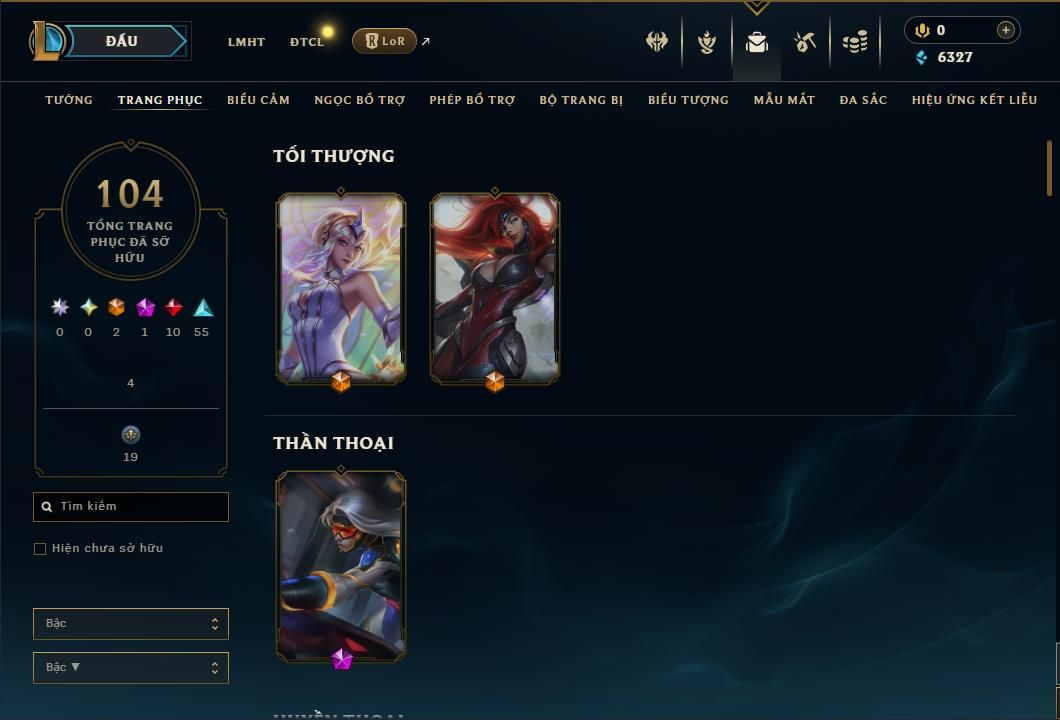Open the Loot hammer icon
The width and height of the screenshot is (1060, 720).
point(805,42)
